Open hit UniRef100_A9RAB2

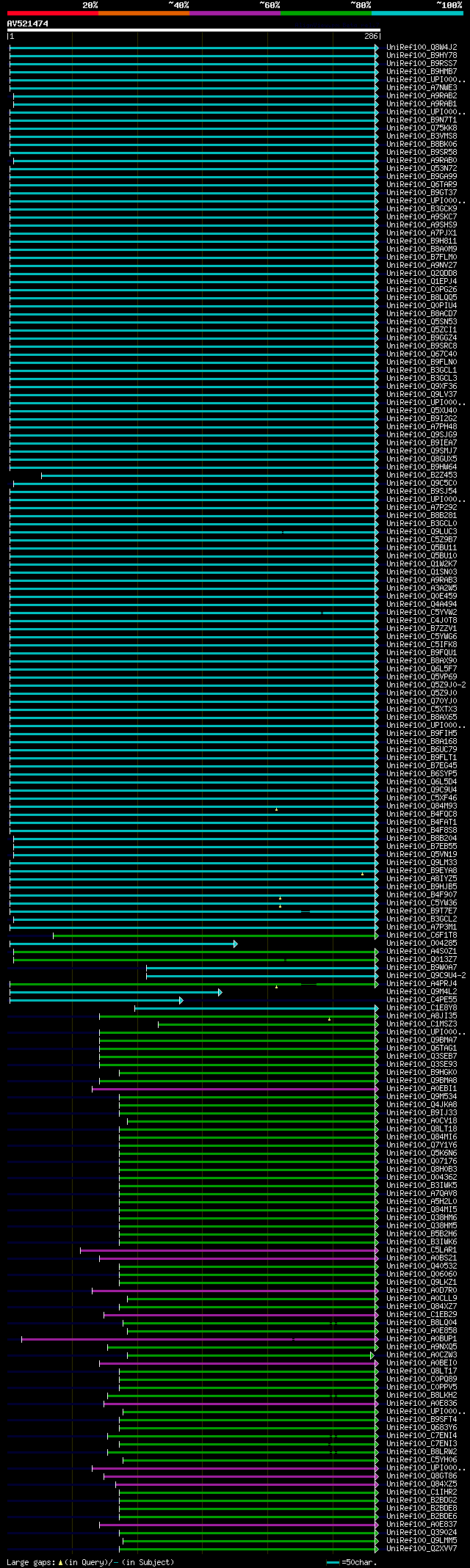tap(422, 95)
